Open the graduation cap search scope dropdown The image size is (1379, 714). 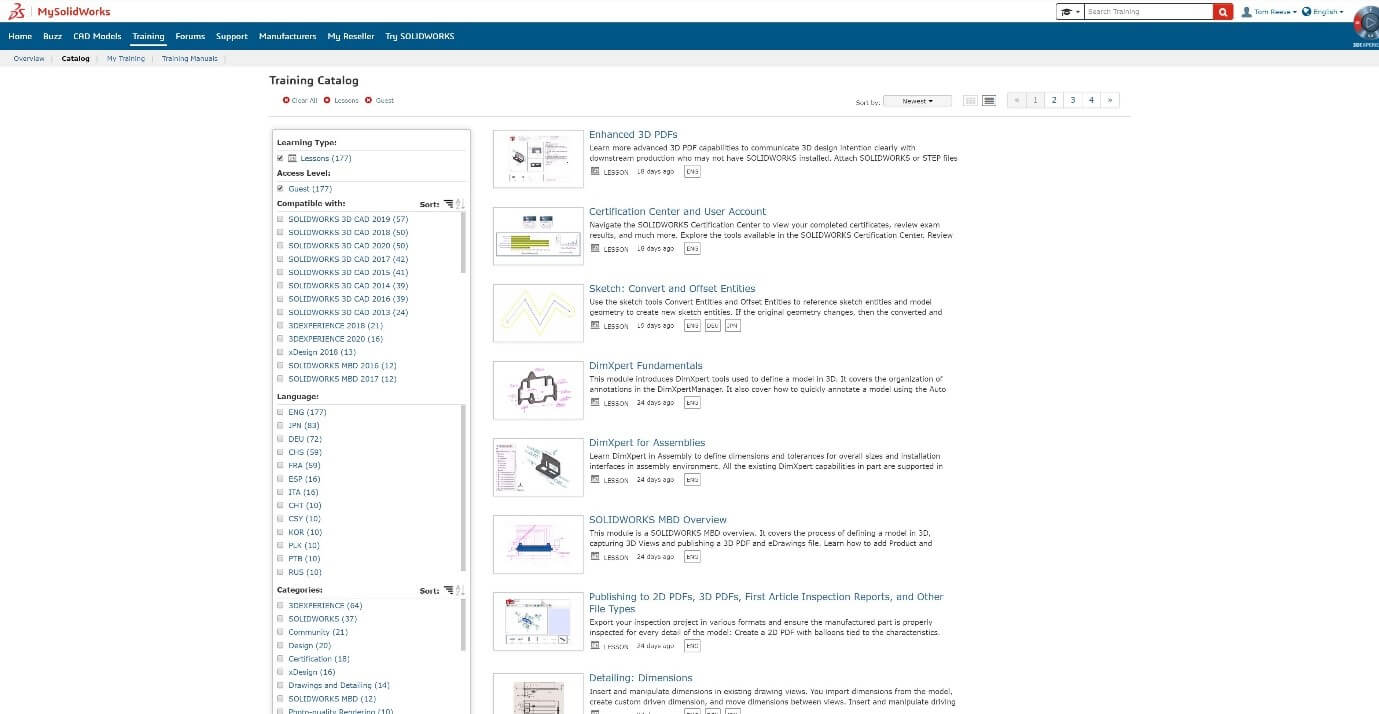(1070, 12)
